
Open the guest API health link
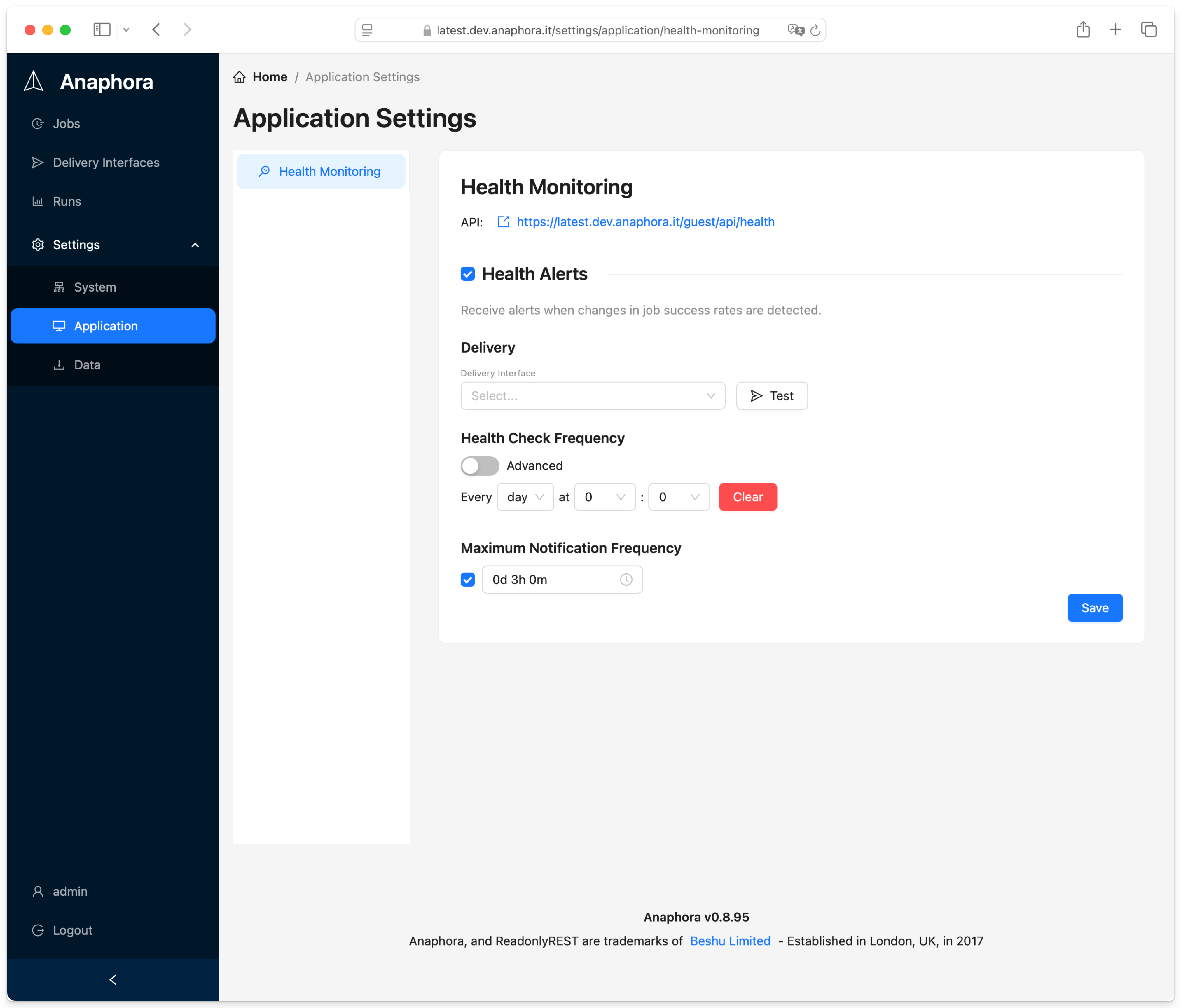click(645, 222)
